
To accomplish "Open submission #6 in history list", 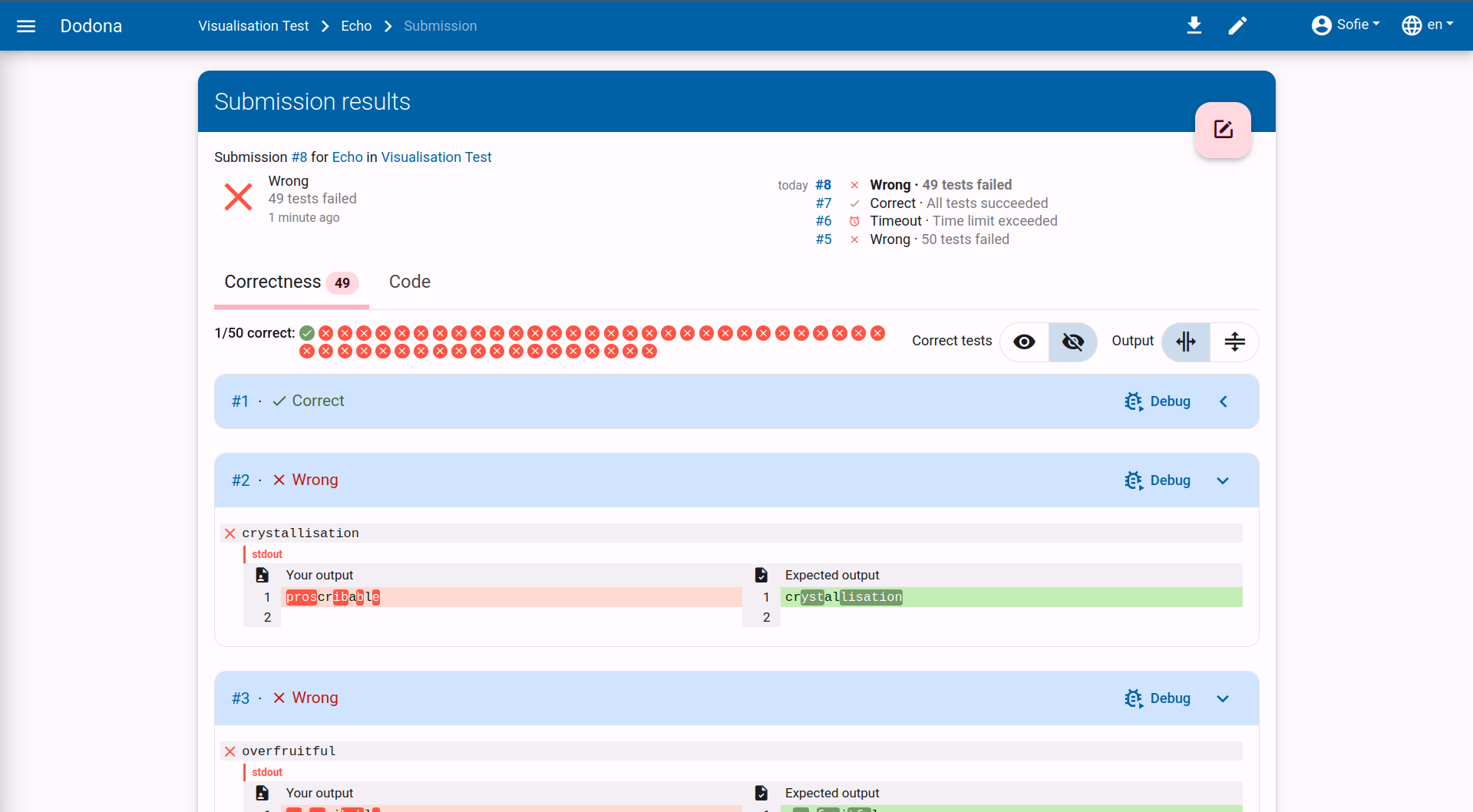I will pyautogui.click(x=823, y=221).
